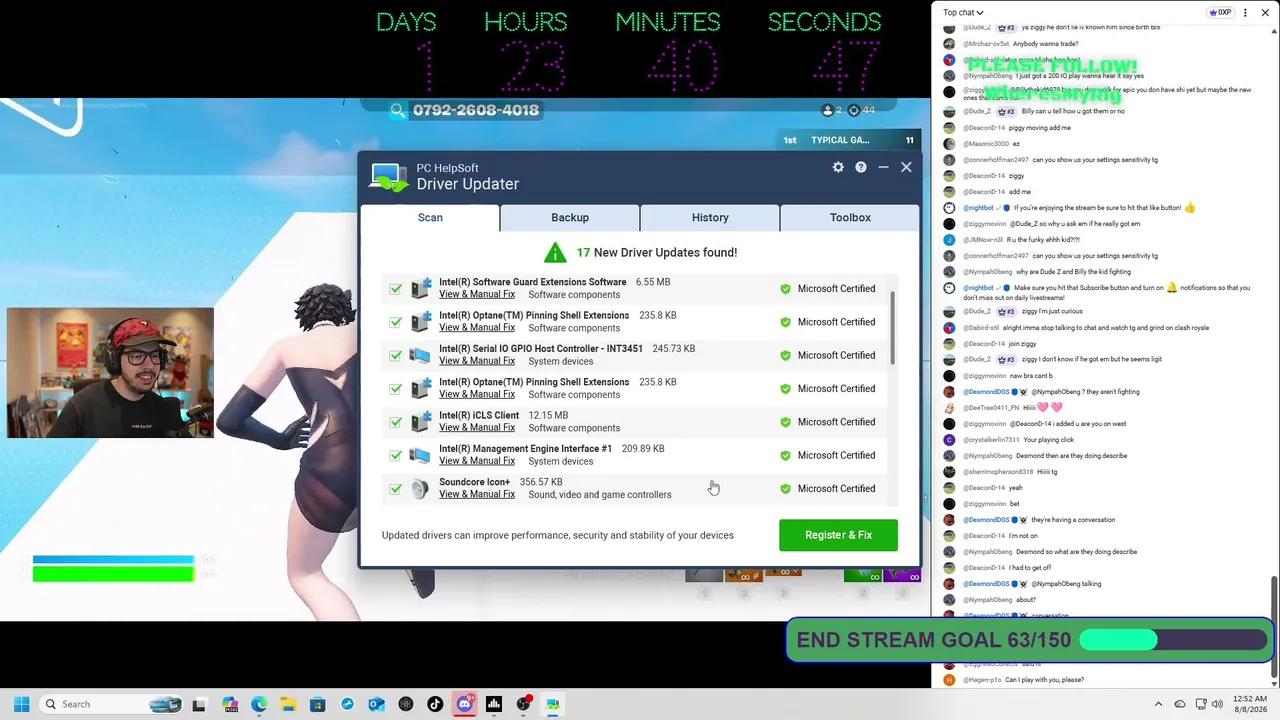The width and height of the screenshot is (1280, 720).
Task: Uncheck second Optane Pinning Shell Extensions checkbox
Action: click(x=396, y=389)
